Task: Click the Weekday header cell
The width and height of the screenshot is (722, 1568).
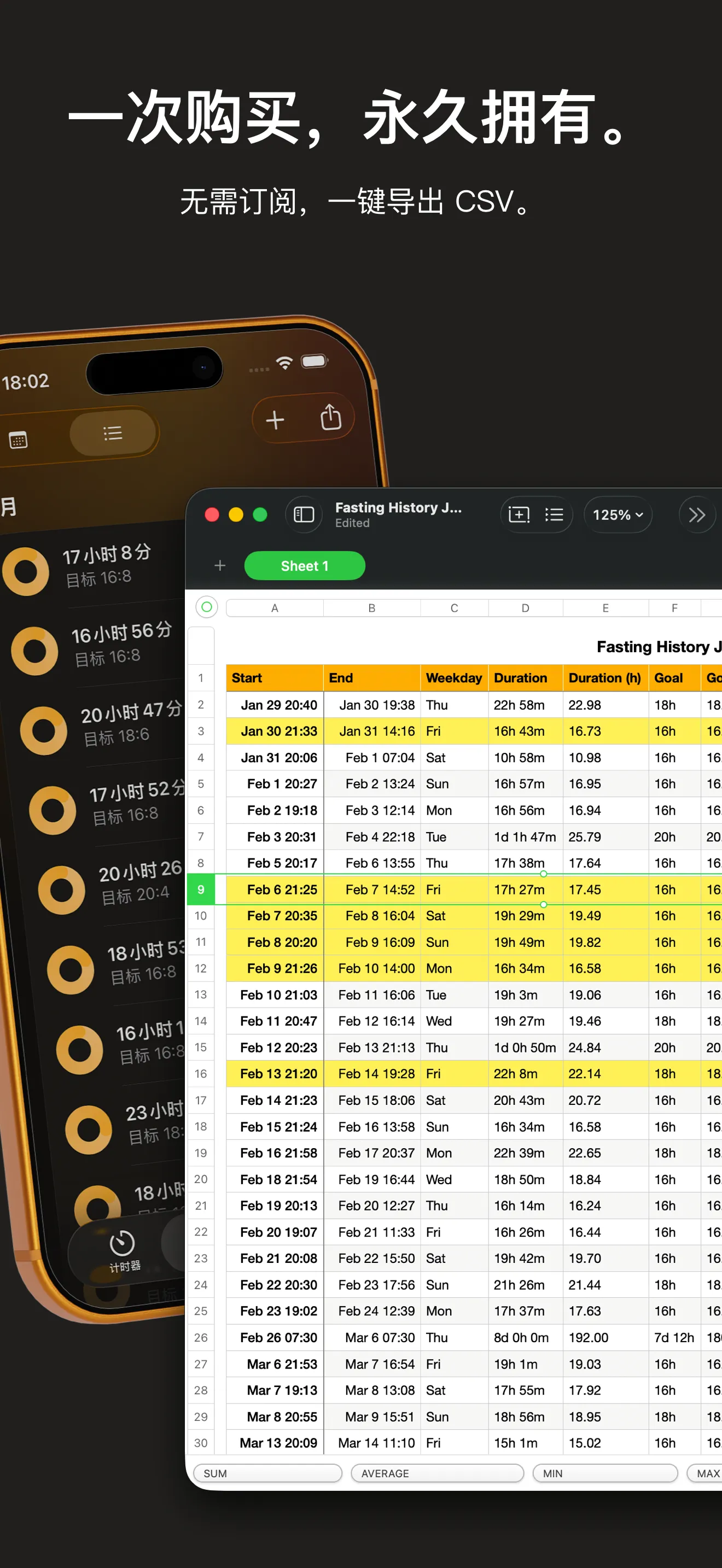Action: click(x=454, y=677)
